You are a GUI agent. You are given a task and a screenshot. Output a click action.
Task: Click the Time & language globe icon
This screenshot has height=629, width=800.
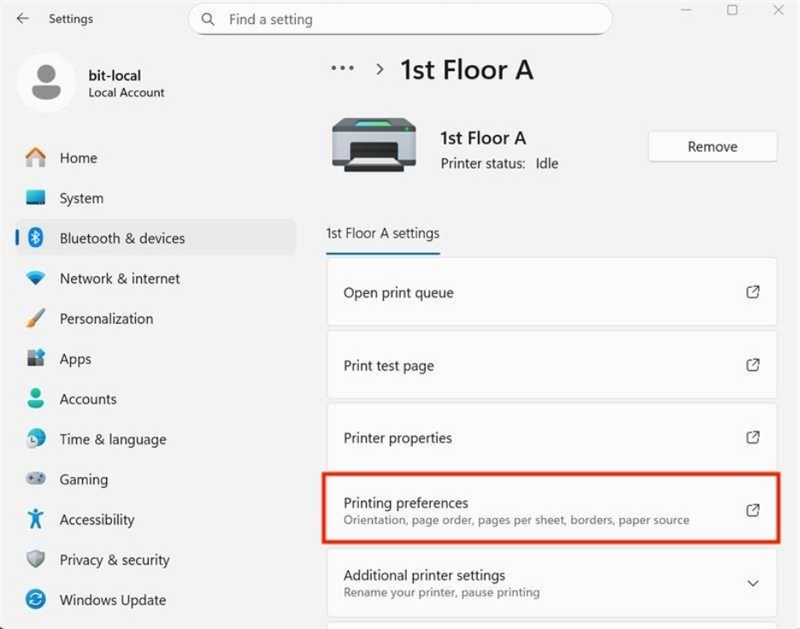[x=36, y=438]
